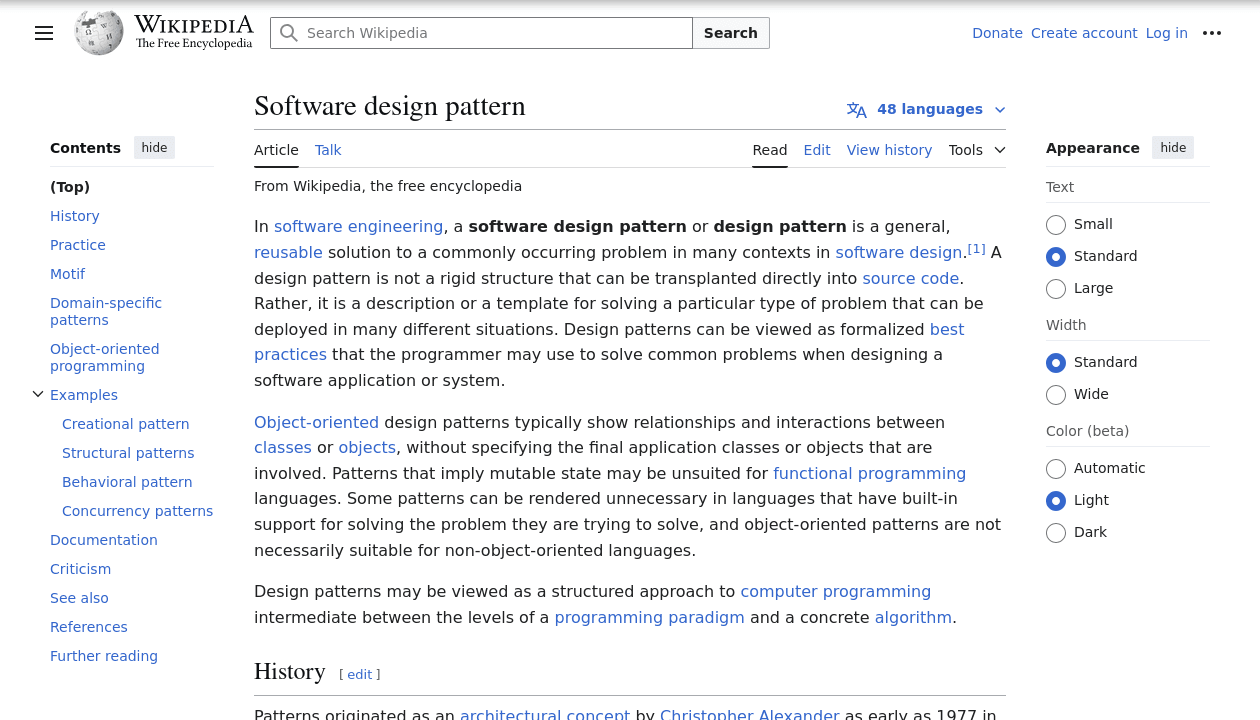1260x720 pixels.
Task: Enable Wide width layout
Action: [1056, 395]
